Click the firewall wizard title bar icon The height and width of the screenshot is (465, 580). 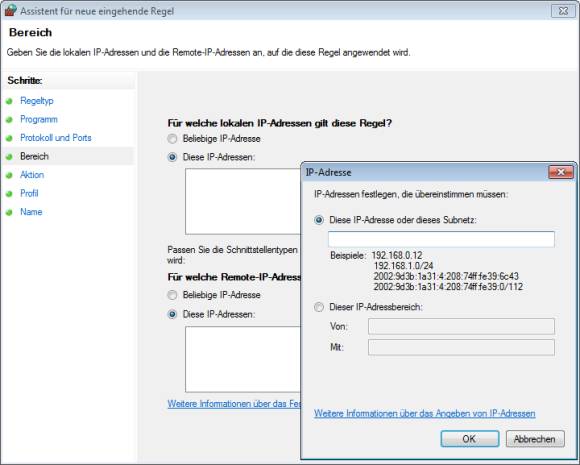10,10
